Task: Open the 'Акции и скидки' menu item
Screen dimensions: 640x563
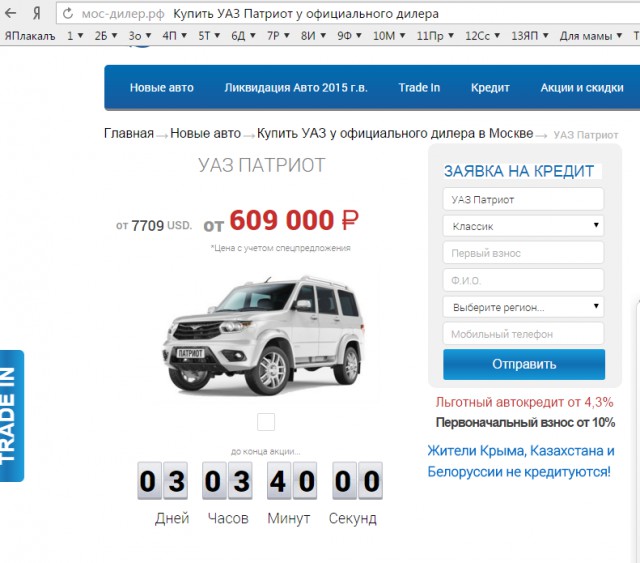Action: (x=582, y=87)
